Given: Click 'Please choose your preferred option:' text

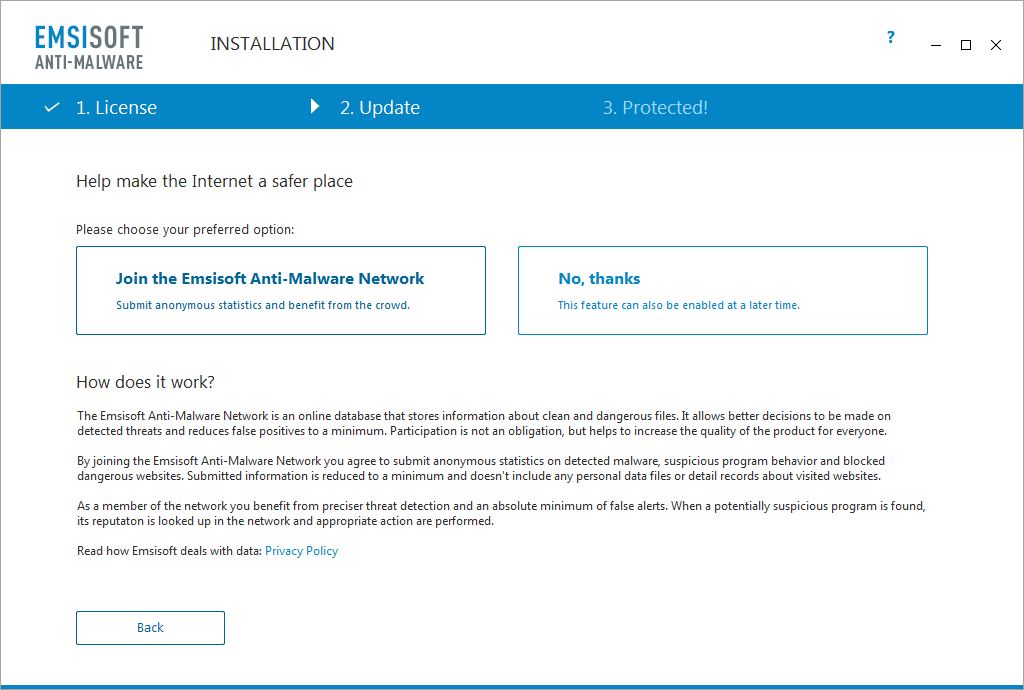Looking at the screenshot, I should 185,230.
